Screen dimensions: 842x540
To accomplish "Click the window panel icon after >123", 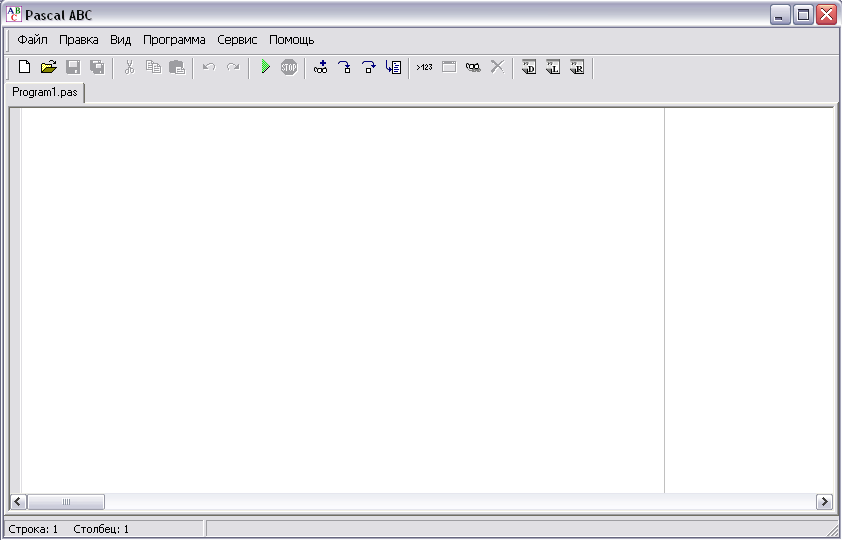I will (449, 67).
